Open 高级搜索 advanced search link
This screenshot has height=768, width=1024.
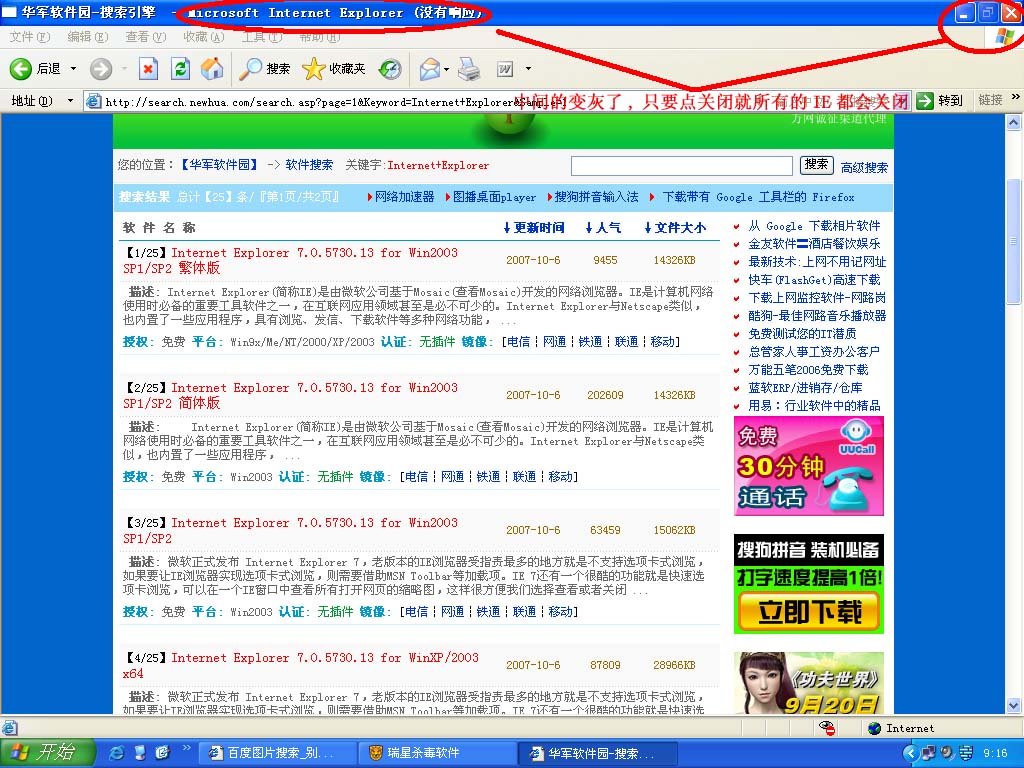[864, 168]
